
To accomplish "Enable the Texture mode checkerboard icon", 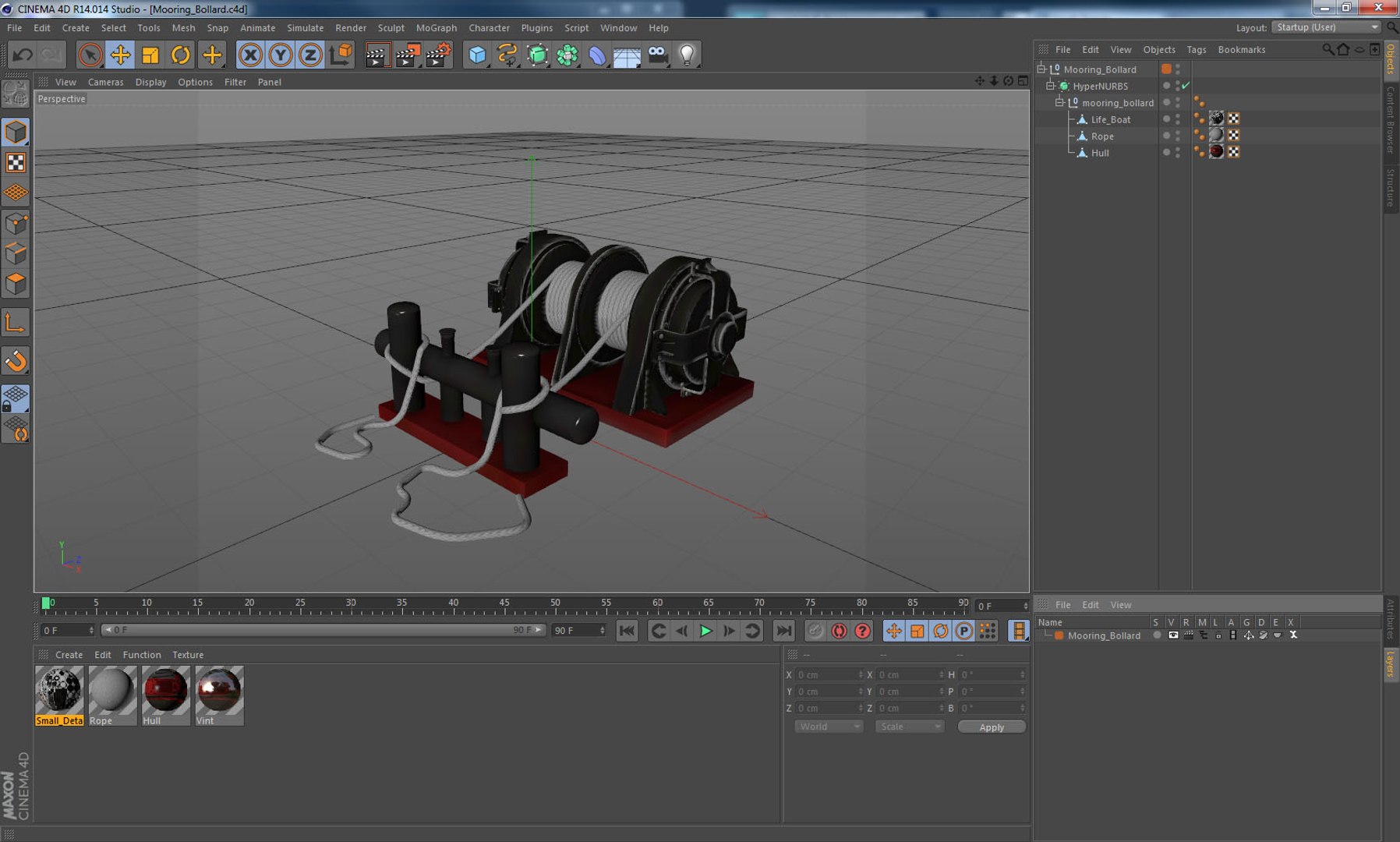I will [16, 163].
